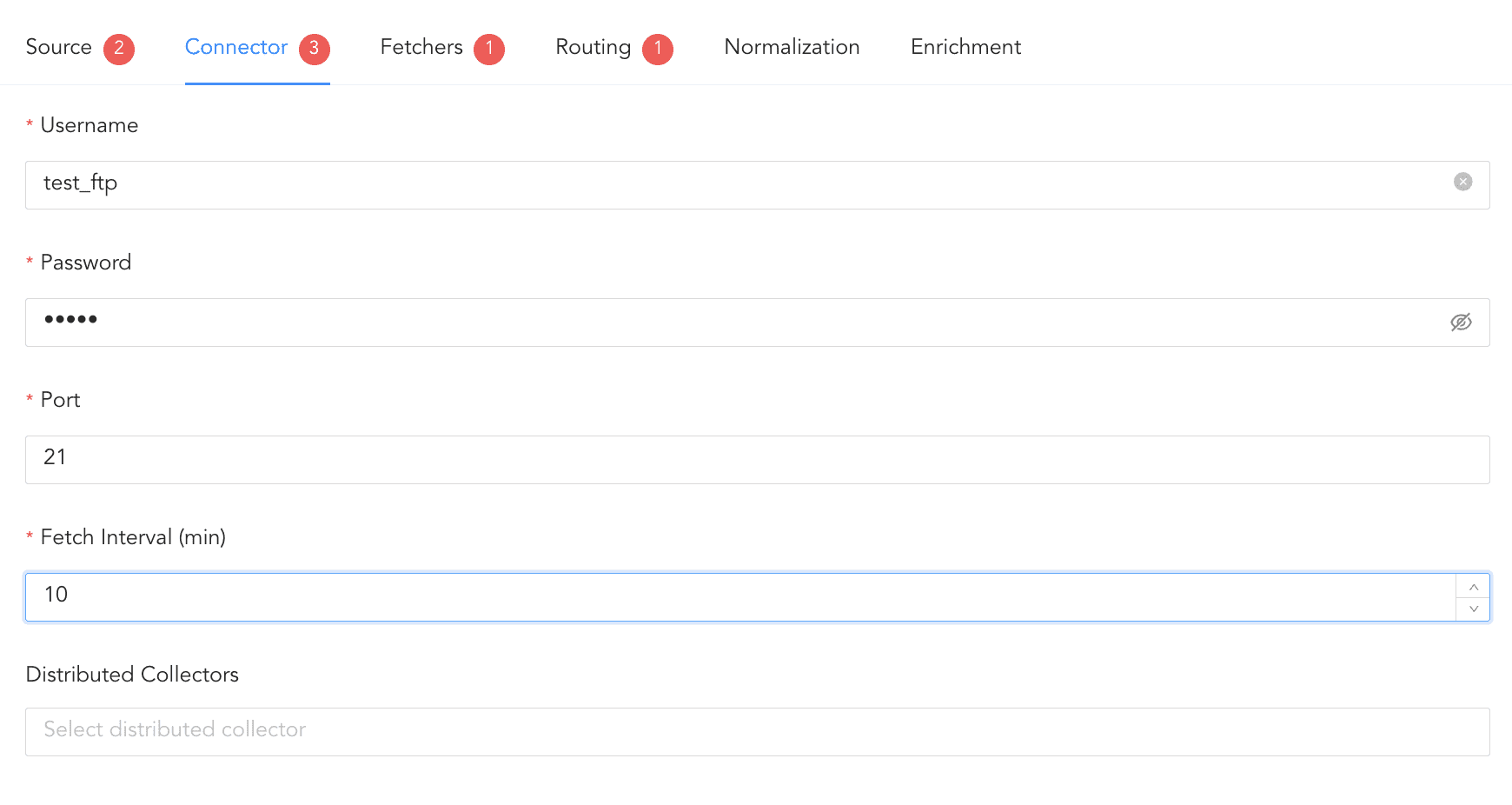
Task: Click the Fetchers tab error badge
Action: click(489, 49)
